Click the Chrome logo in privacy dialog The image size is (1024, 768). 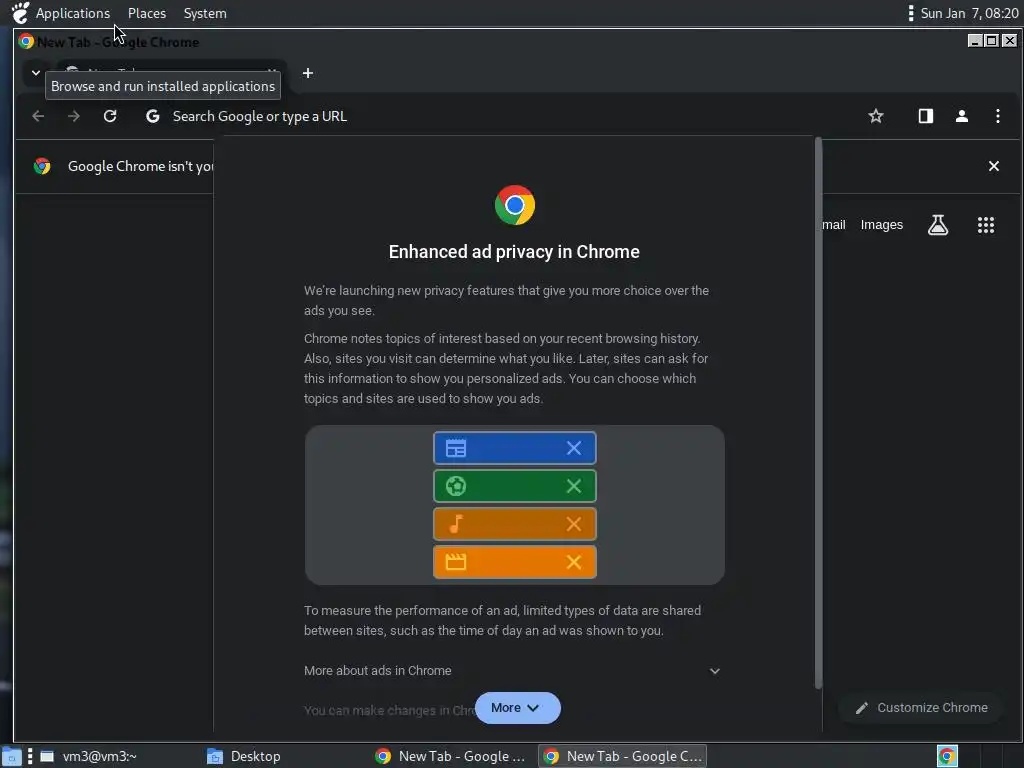[515, 205]
